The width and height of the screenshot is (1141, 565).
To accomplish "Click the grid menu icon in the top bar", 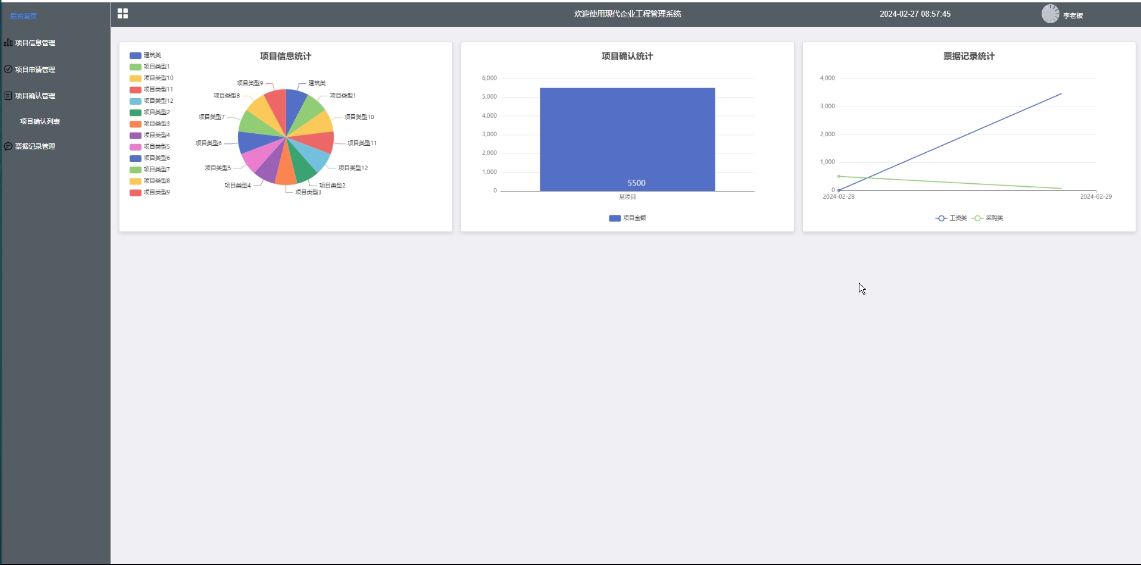I will [x=123, y=14].
